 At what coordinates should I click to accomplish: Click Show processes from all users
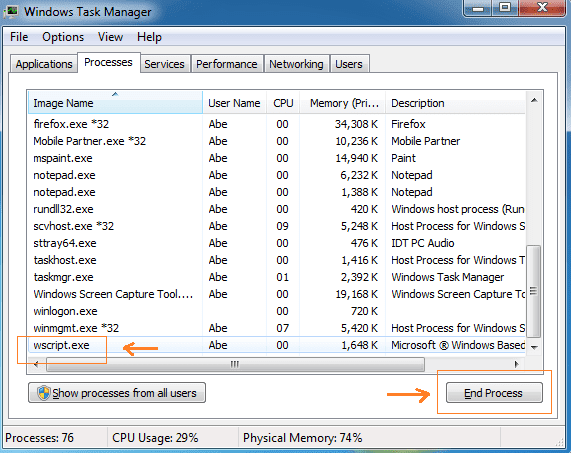coord(117,393)
